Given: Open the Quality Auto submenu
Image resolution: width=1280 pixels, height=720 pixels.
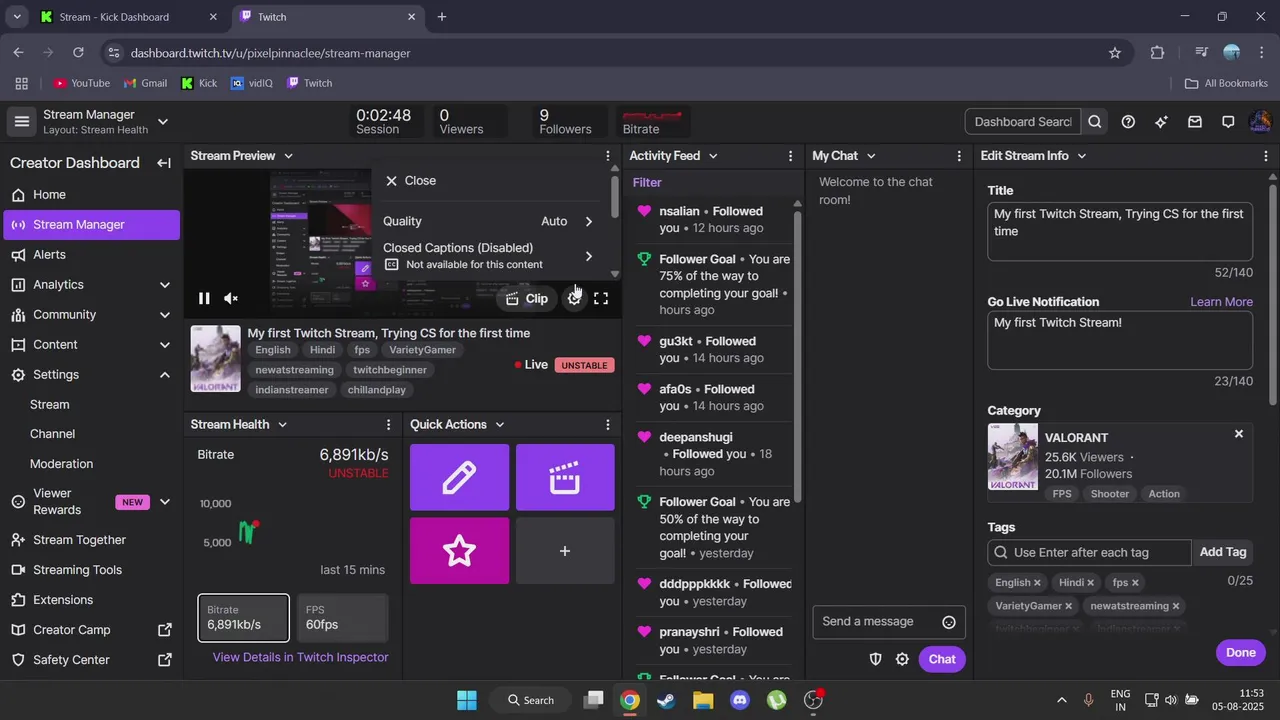Looking at the screenshot, I should pos(490,221).
